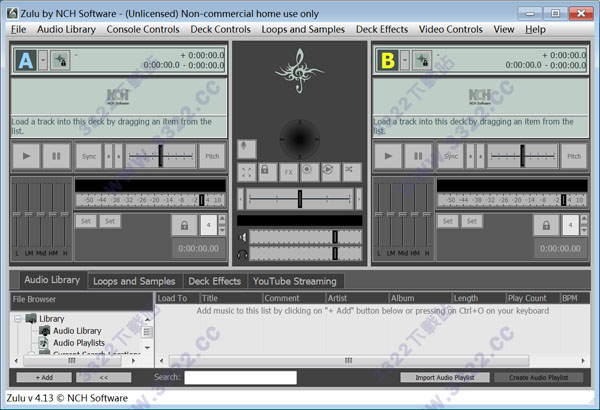Open the Help menu
This screenshot has width=600, height=410.
click(x=535, y=29)
